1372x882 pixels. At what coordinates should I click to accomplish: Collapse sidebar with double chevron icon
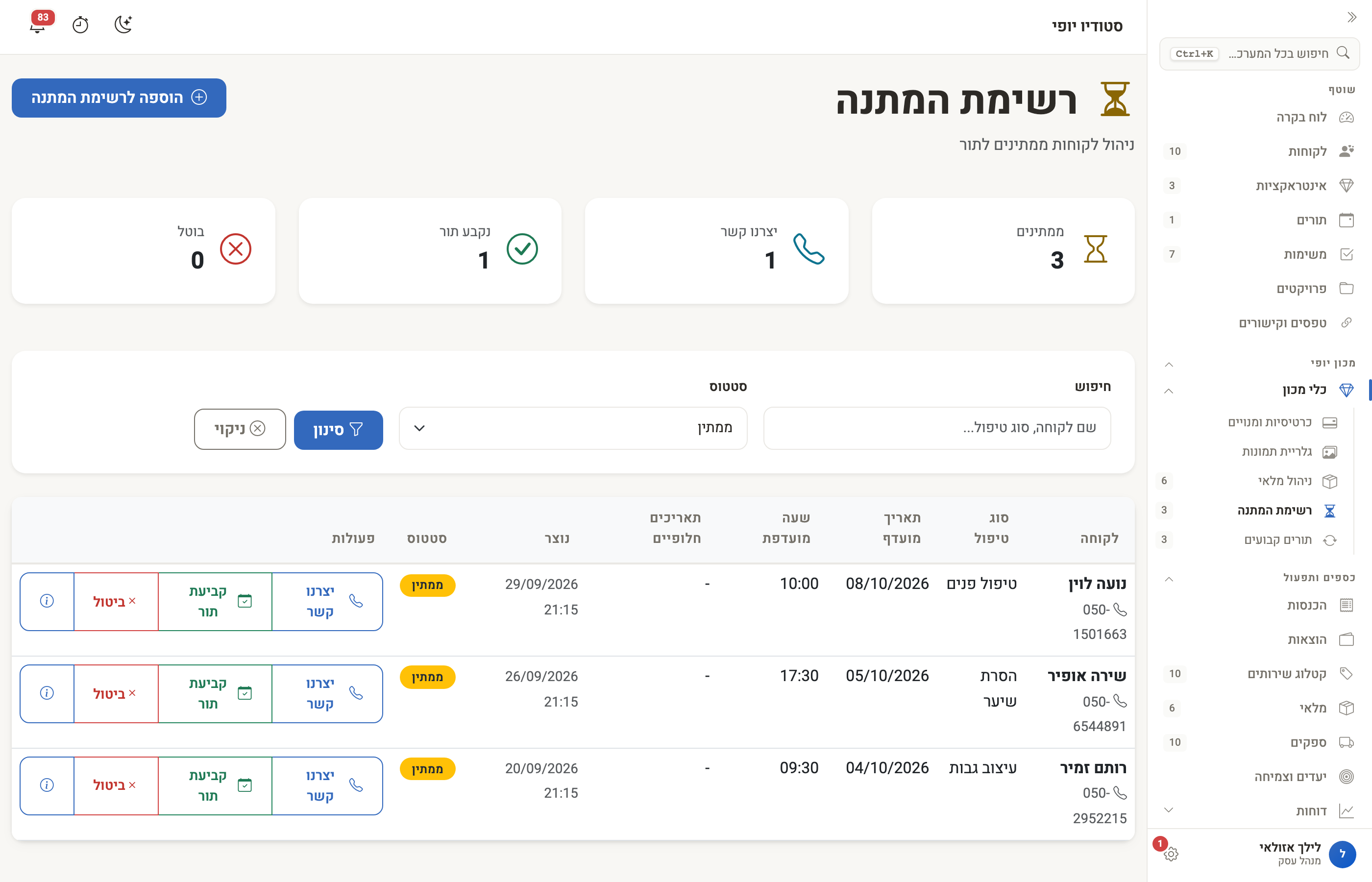tap(1352, 17)
